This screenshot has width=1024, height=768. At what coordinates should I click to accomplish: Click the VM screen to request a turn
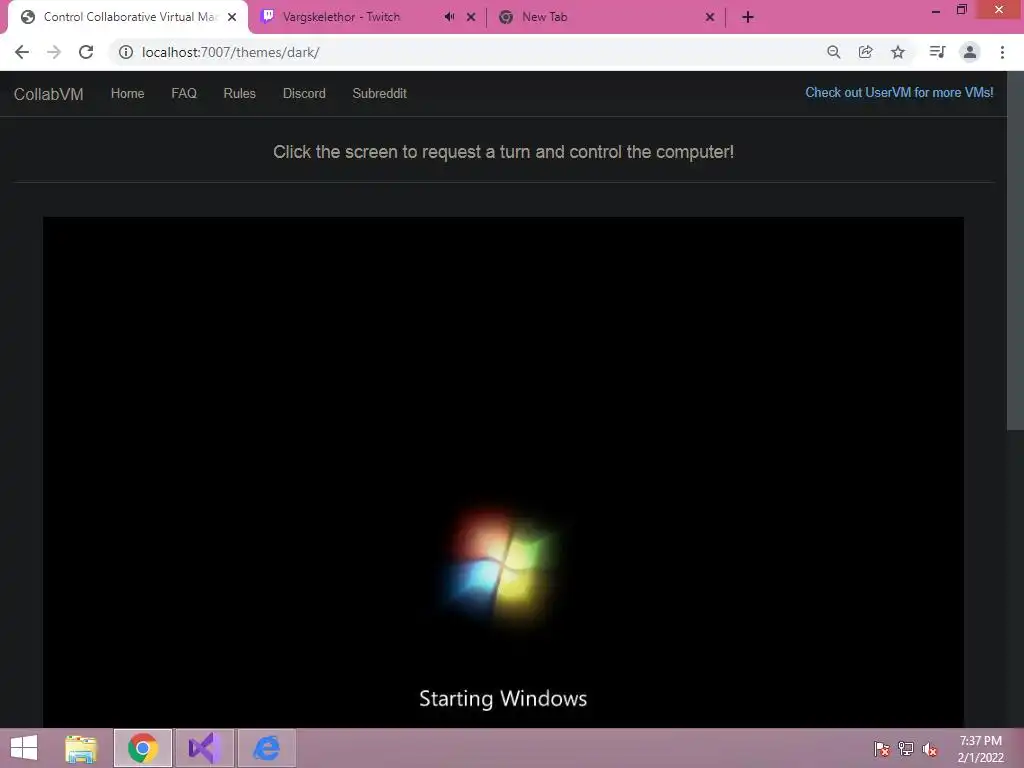pyautogui.click(x=503, y=472)
